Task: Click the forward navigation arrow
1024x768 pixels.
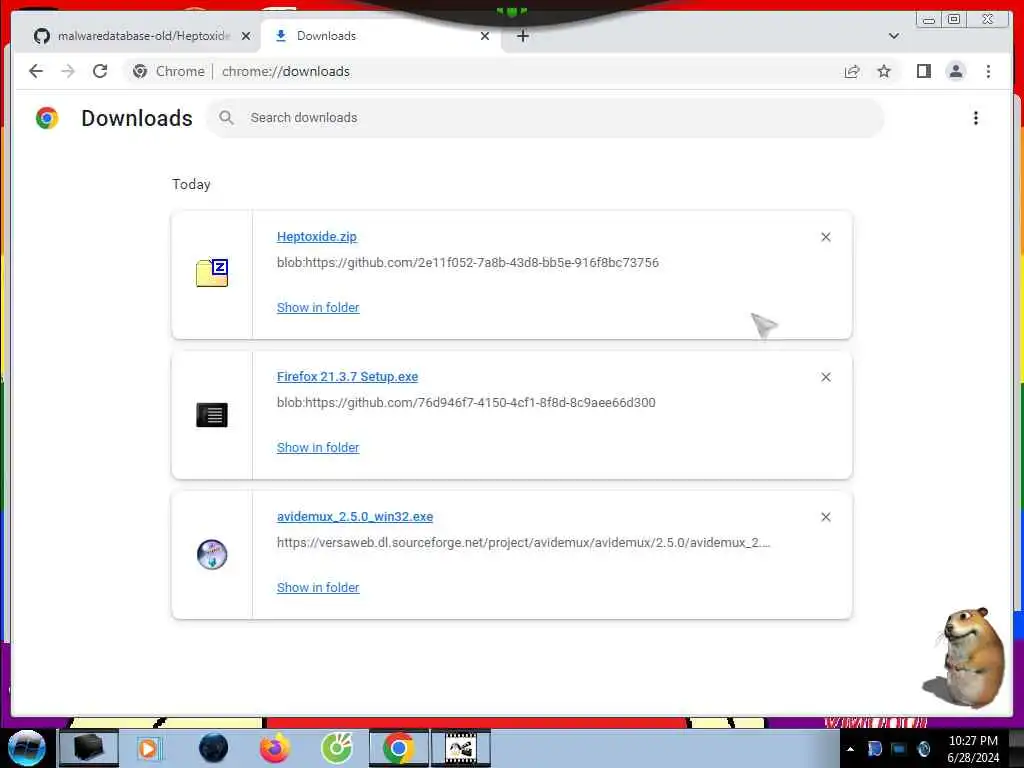Action: point(68,71)
